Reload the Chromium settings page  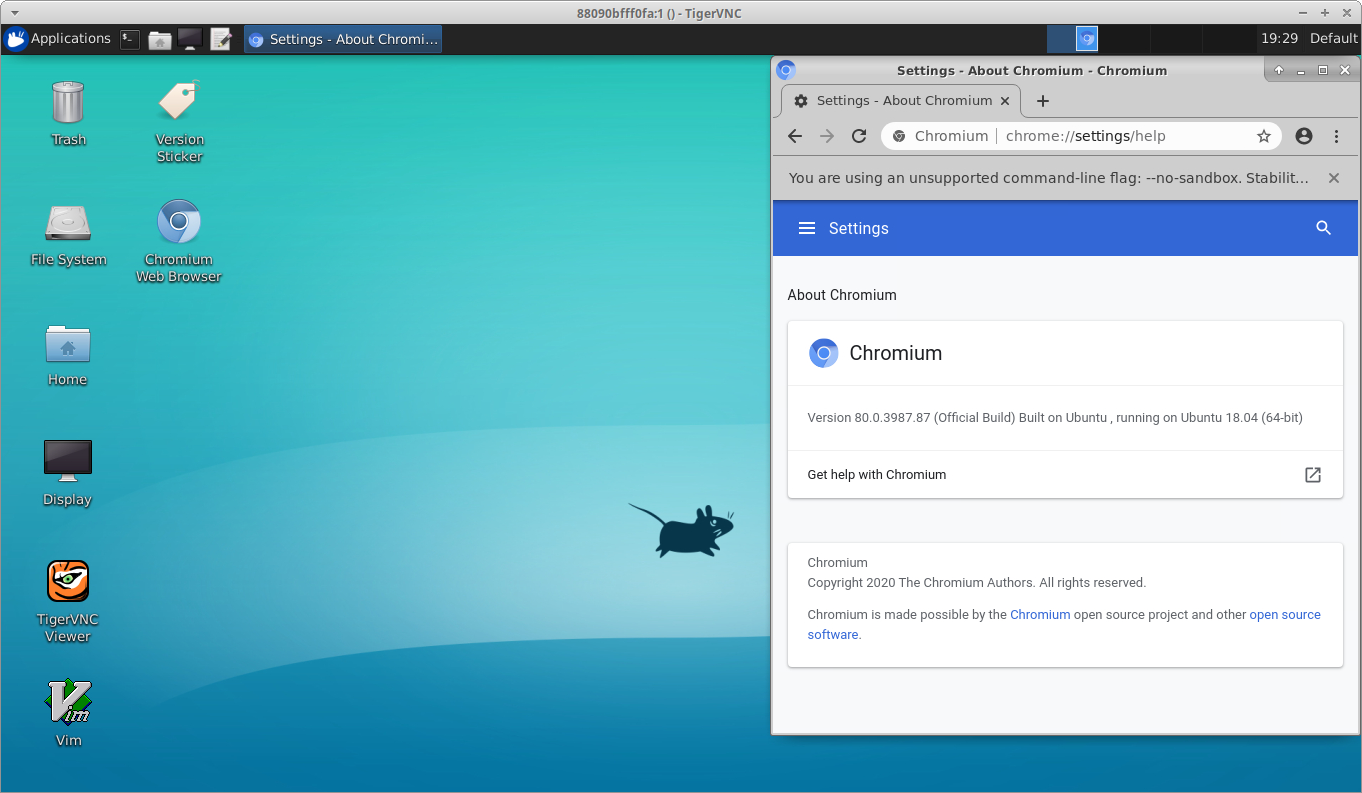coord(859,136)
